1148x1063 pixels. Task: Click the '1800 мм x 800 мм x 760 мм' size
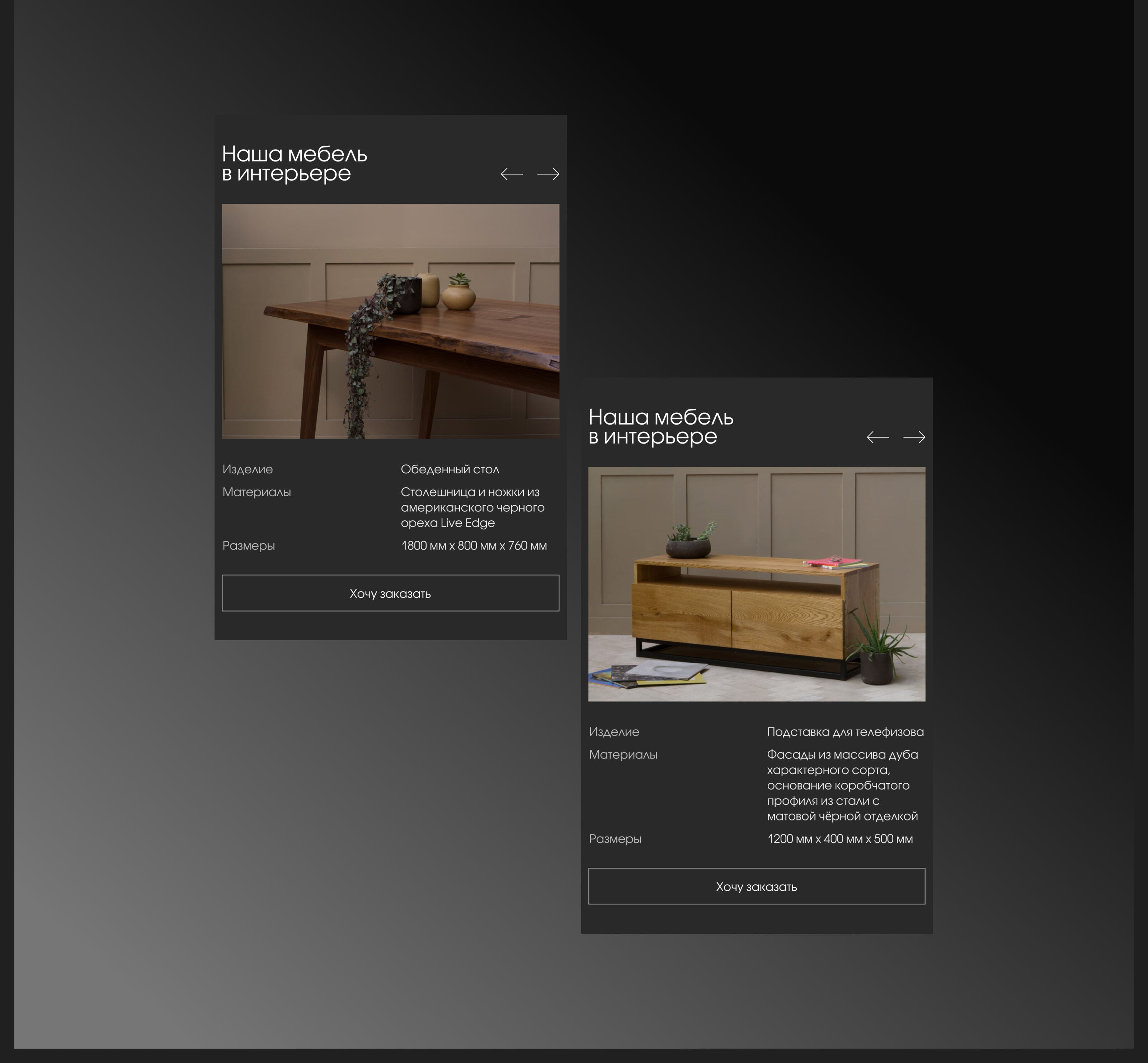coord(474,545)
